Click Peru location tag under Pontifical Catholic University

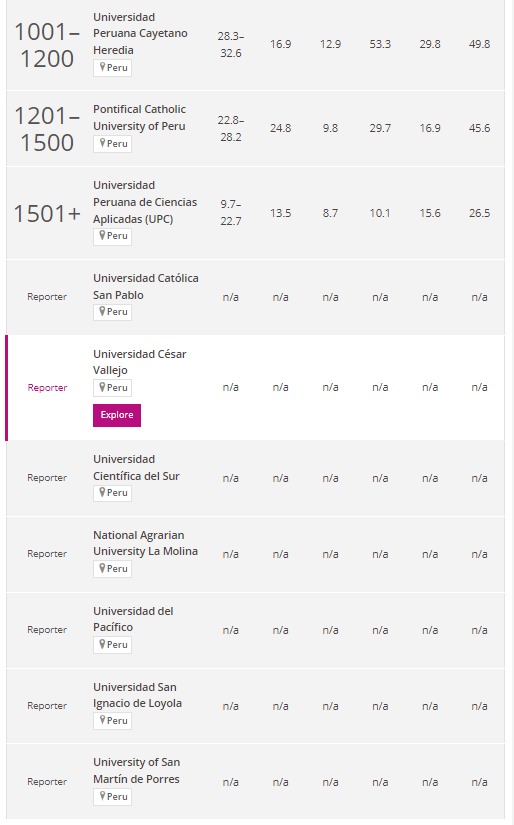(113, 144)
